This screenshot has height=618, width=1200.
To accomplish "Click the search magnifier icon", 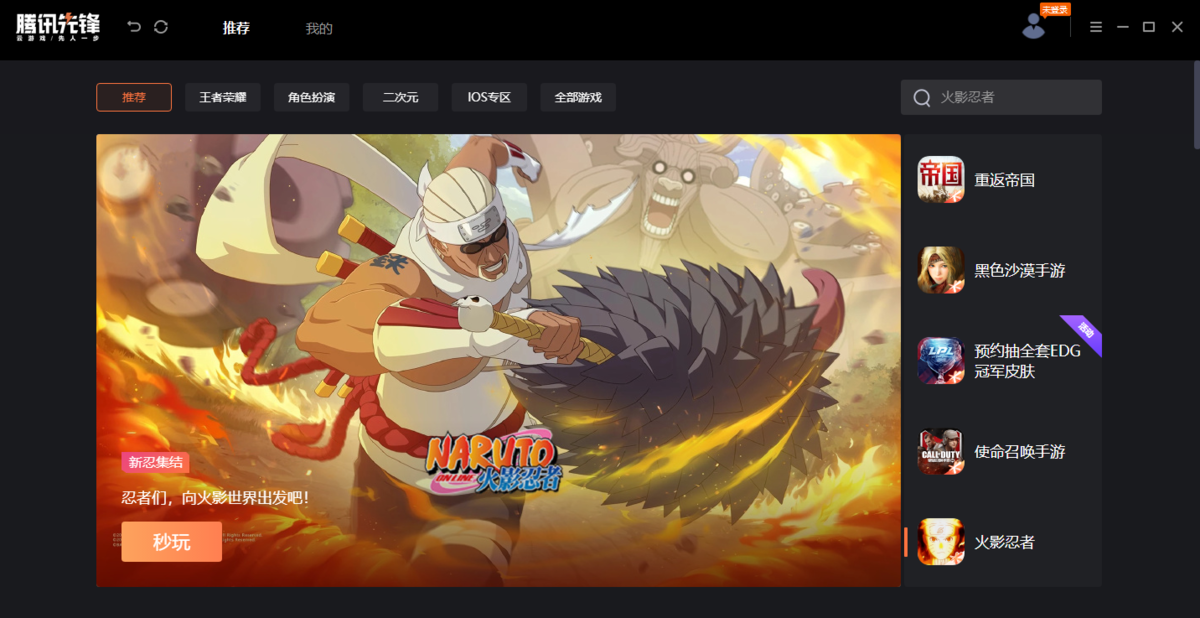I will (x=922, y=98).
